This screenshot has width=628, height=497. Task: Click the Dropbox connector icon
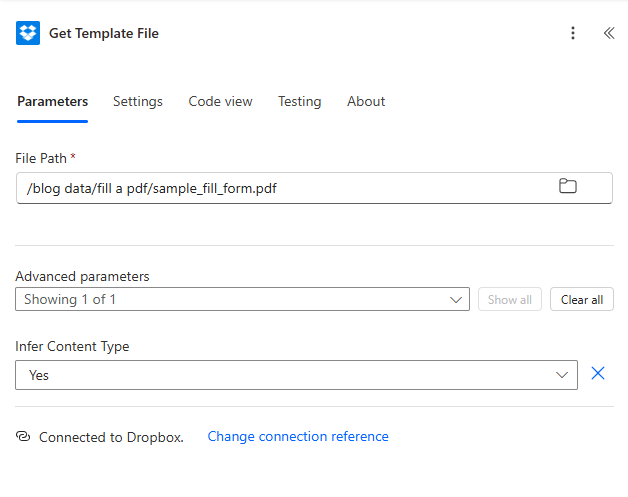[x=28, y=33]
